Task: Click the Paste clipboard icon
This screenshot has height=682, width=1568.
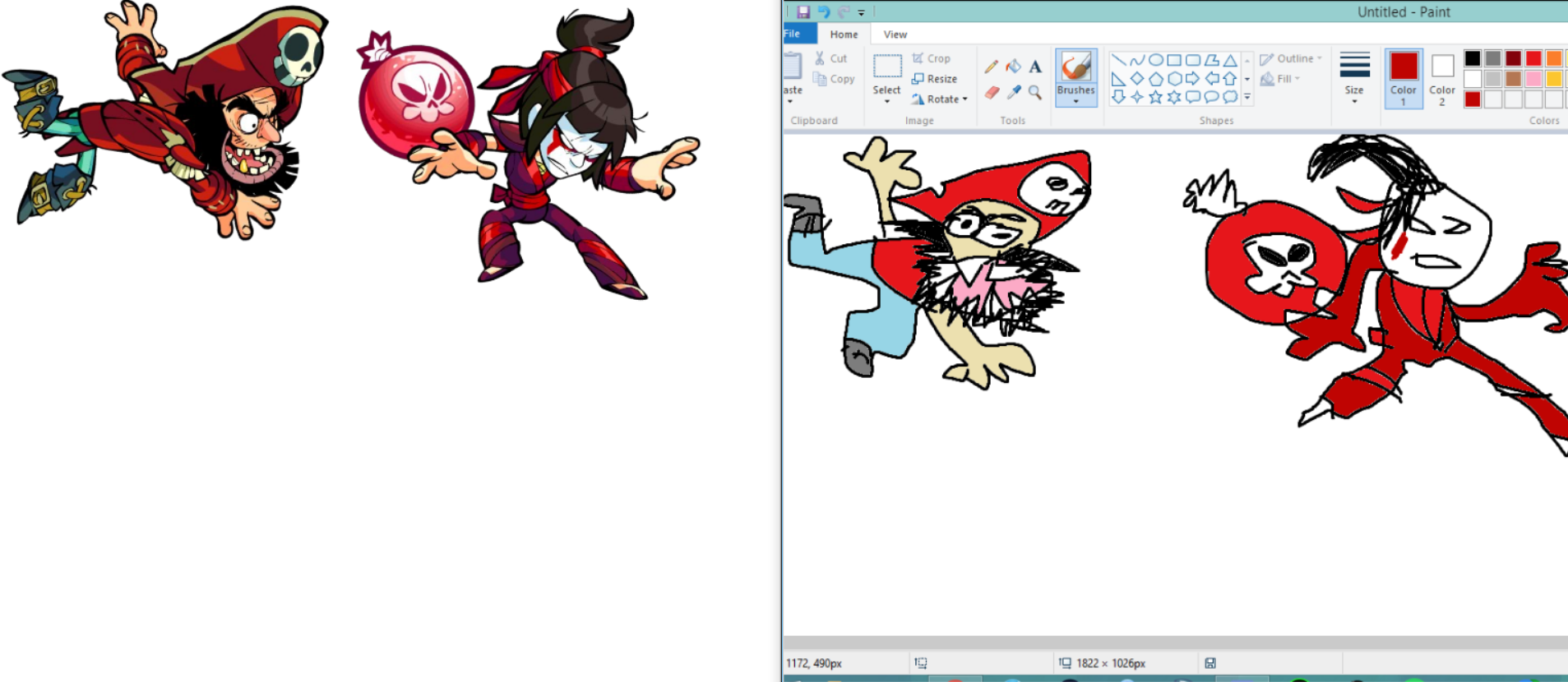Action: 793,66
